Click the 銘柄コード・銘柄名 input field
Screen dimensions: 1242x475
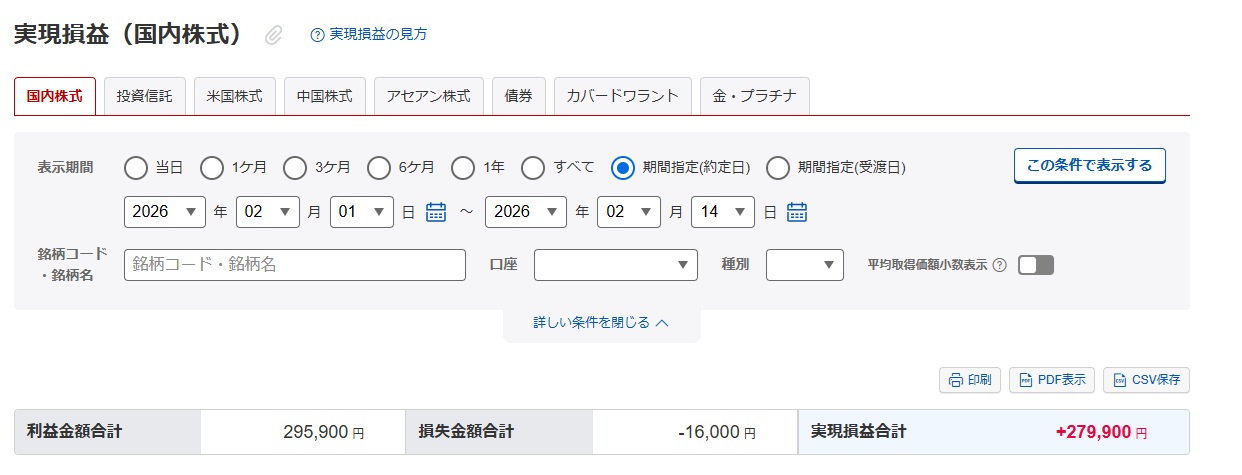(295, 265)
